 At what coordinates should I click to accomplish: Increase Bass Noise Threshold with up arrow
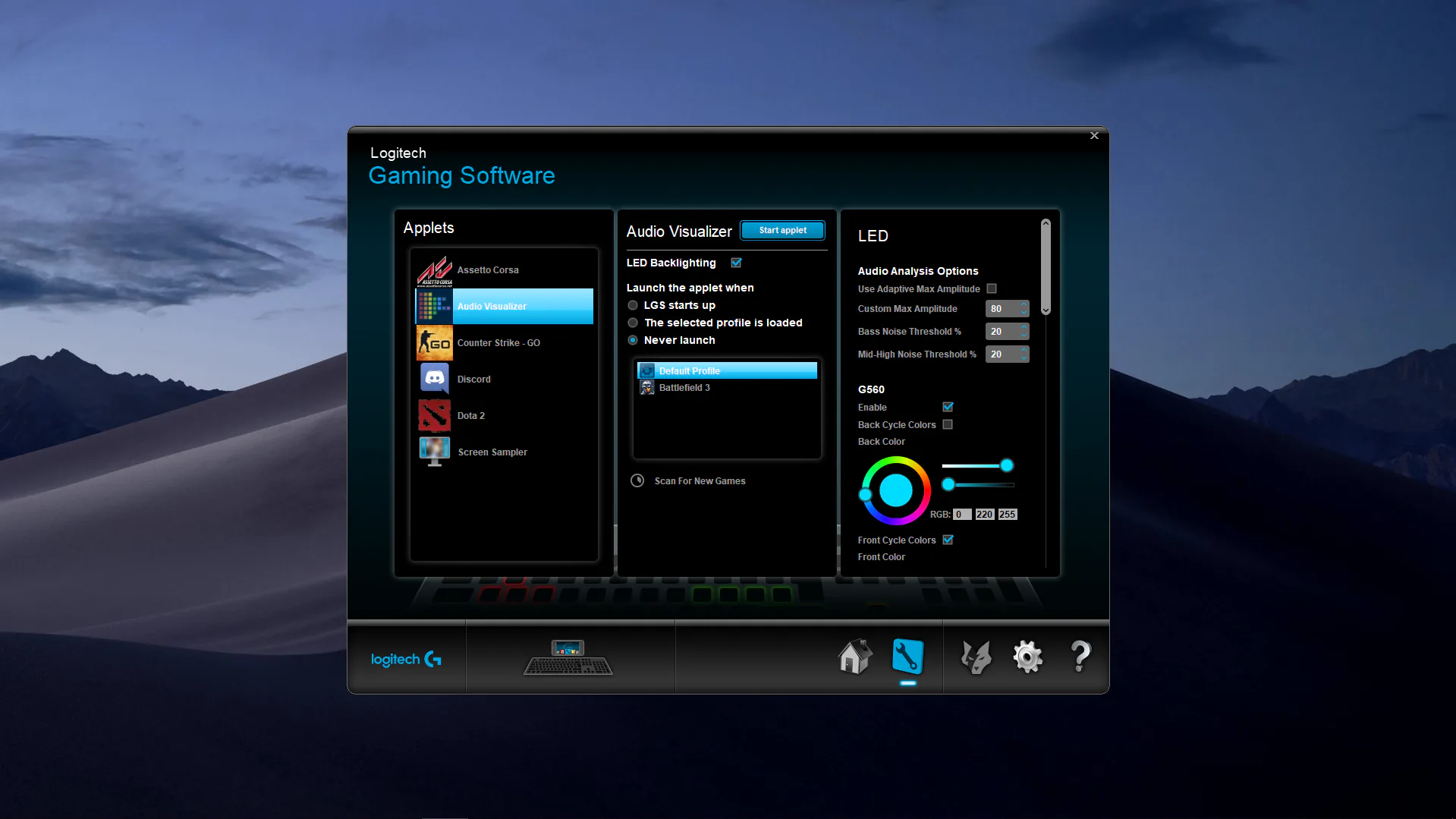pyautogui.click(x=1024, y=327)
